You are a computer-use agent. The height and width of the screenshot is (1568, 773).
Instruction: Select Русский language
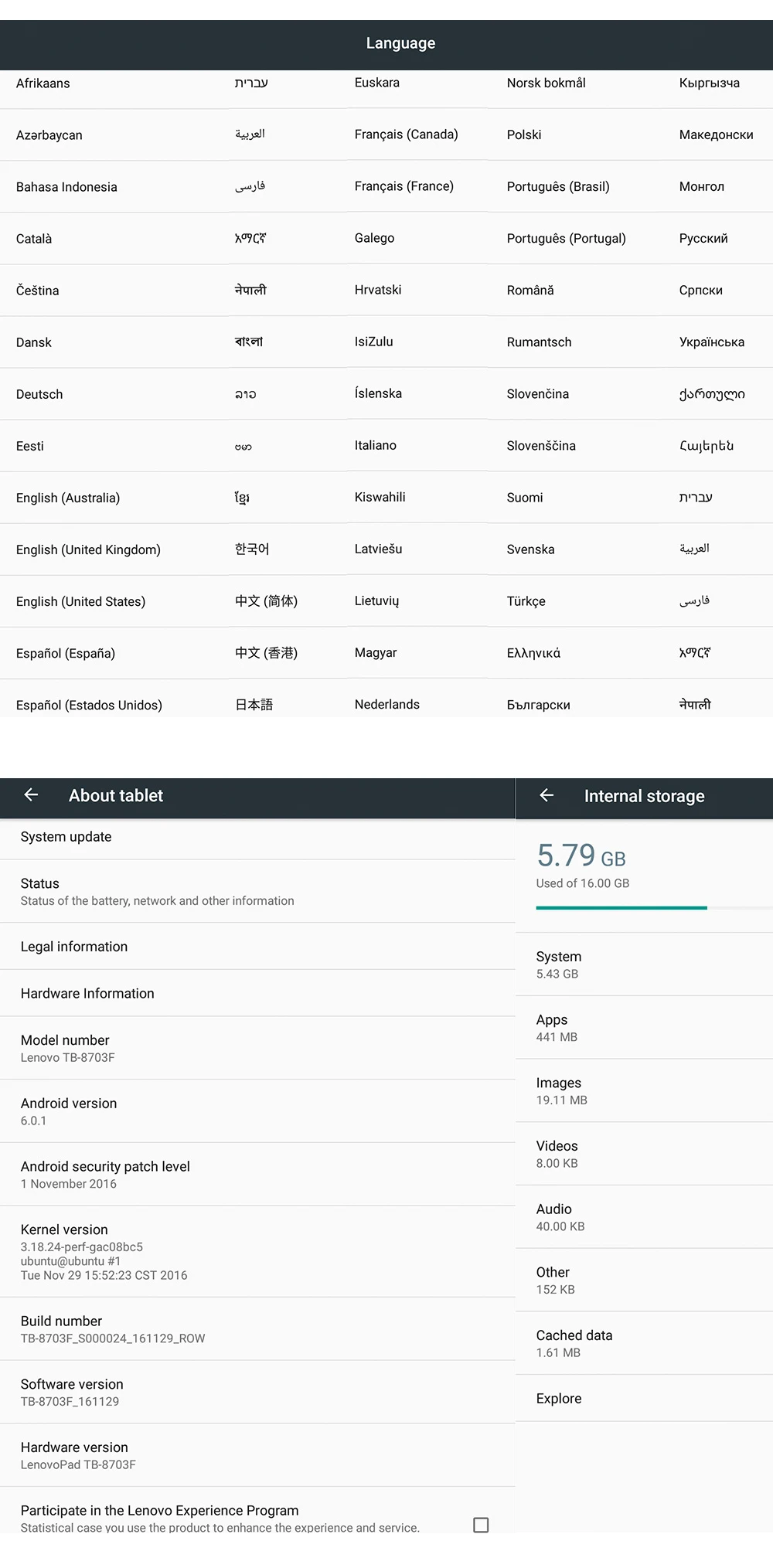pyautogui.click(x=703, y=238)
